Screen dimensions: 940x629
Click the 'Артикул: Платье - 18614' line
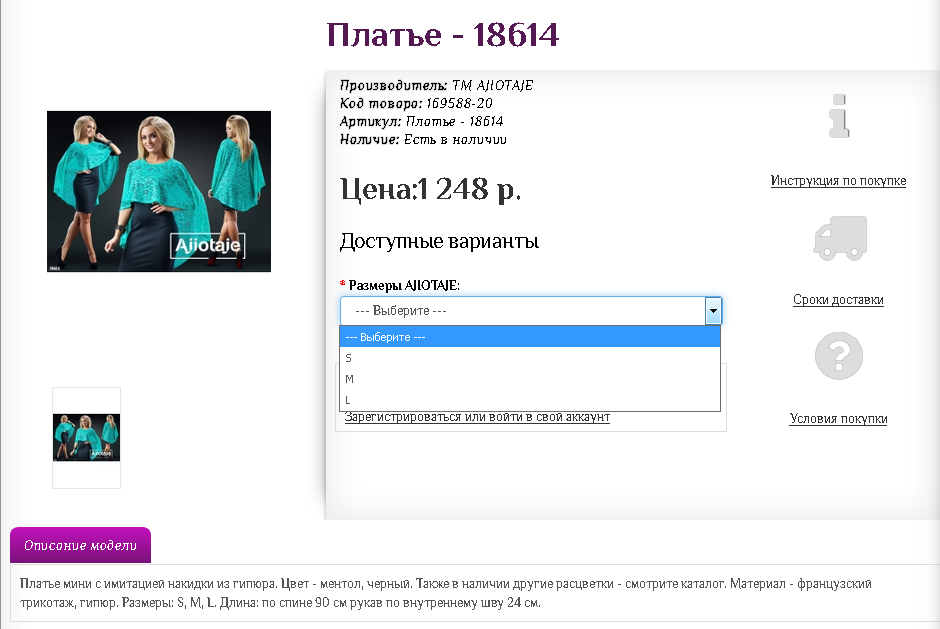[421, 121]
